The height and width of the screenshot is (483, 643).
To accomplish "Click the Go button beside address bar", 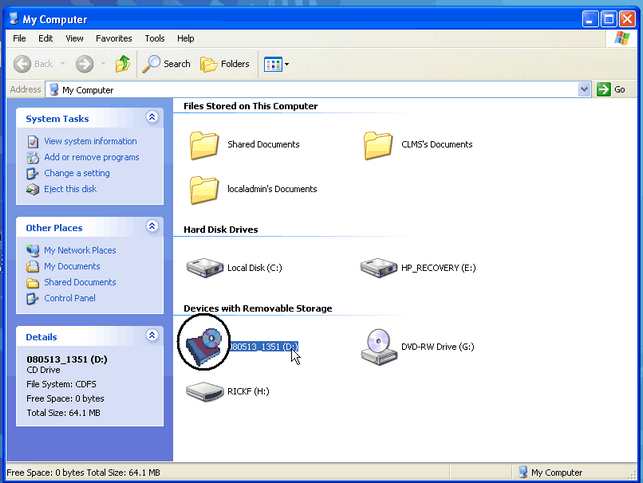I will (x=611, y=90).
